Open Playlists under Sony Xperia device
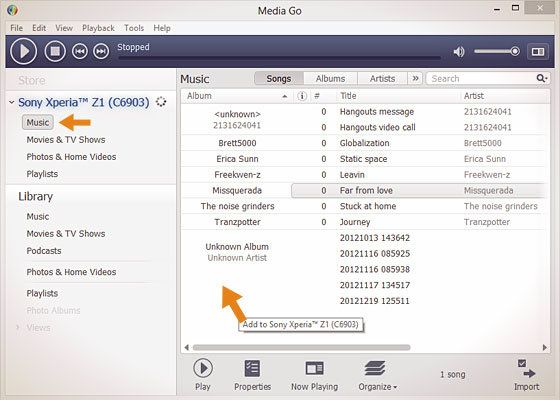 click(x=42, y=174)
